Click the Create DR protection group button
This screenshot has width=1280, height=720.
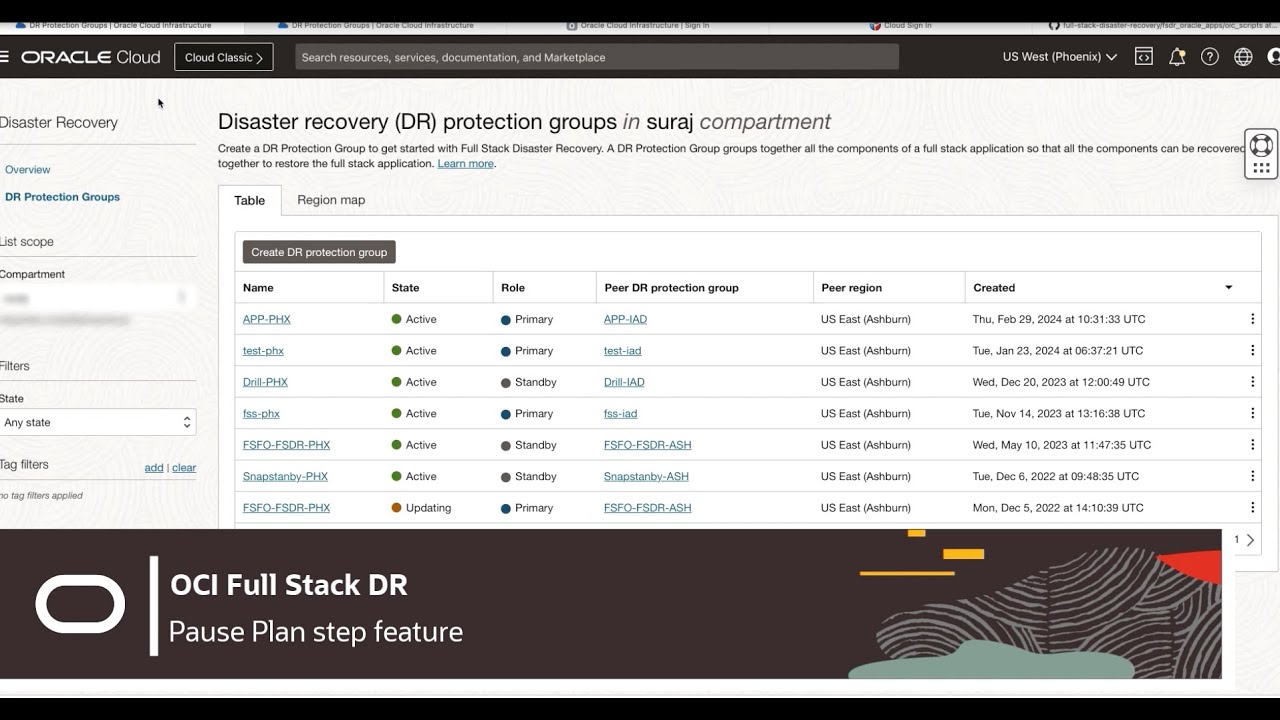tap(319, 252)
